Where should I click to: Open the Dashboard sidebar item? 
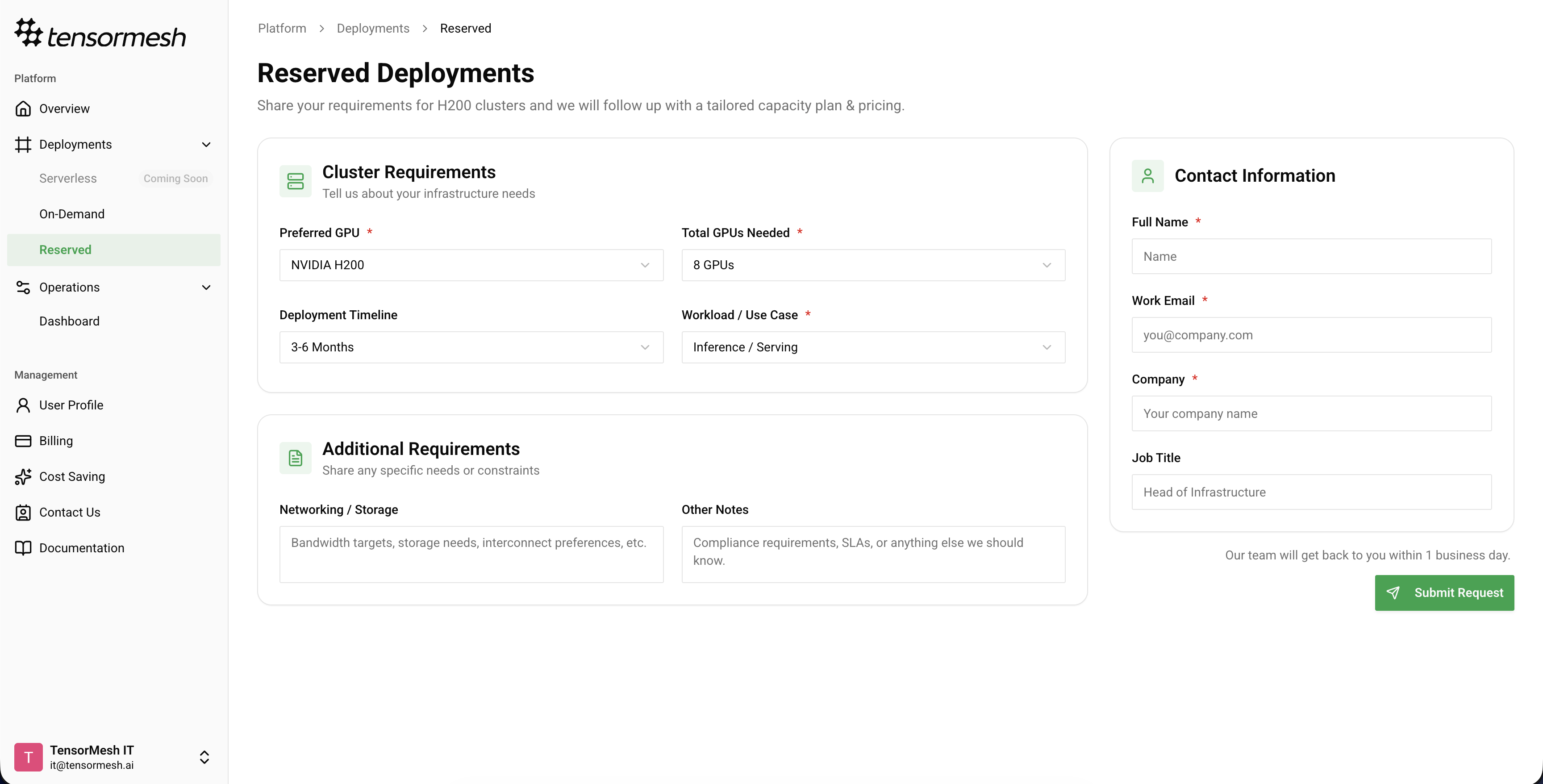pyautogui.click(x=70, y=321)
